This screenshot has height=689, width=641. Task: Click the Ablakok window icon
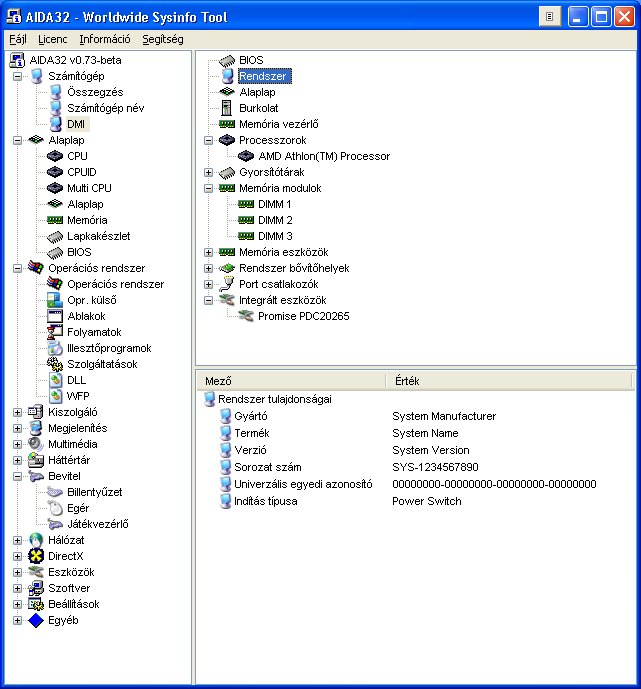[x=55, y=316]
